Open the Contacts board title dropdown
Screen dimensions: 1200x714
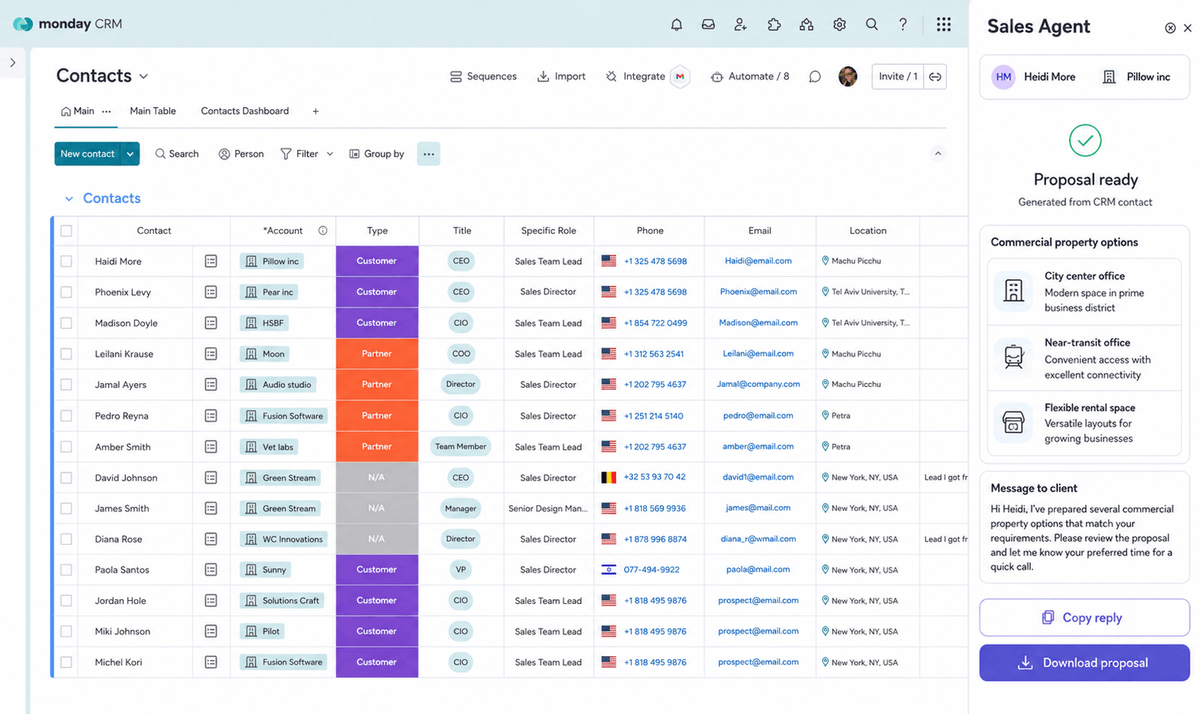click(143, 76)
